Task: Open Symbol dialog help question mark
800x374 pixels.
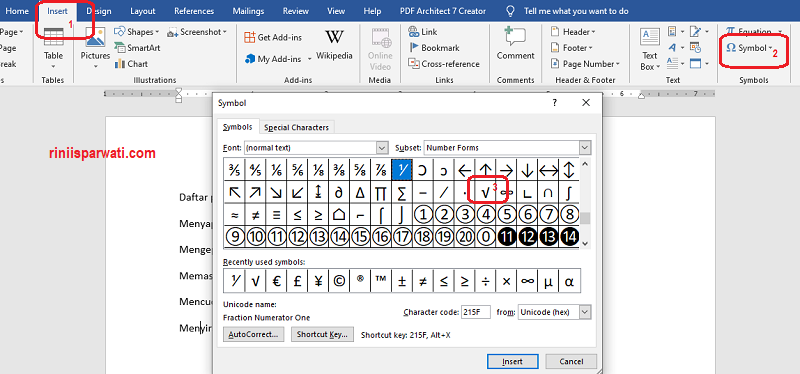Action: [555, 103]
